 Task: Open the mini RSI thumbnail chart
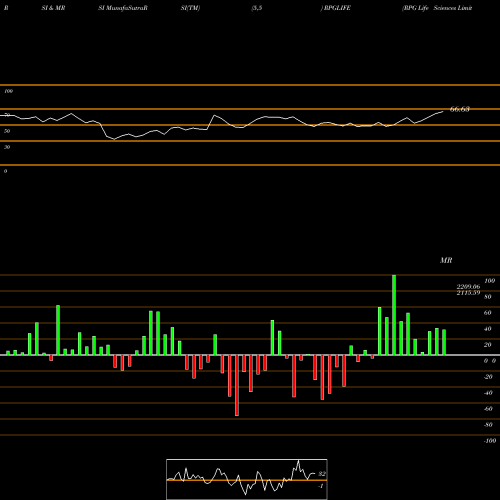pos(247,479)
